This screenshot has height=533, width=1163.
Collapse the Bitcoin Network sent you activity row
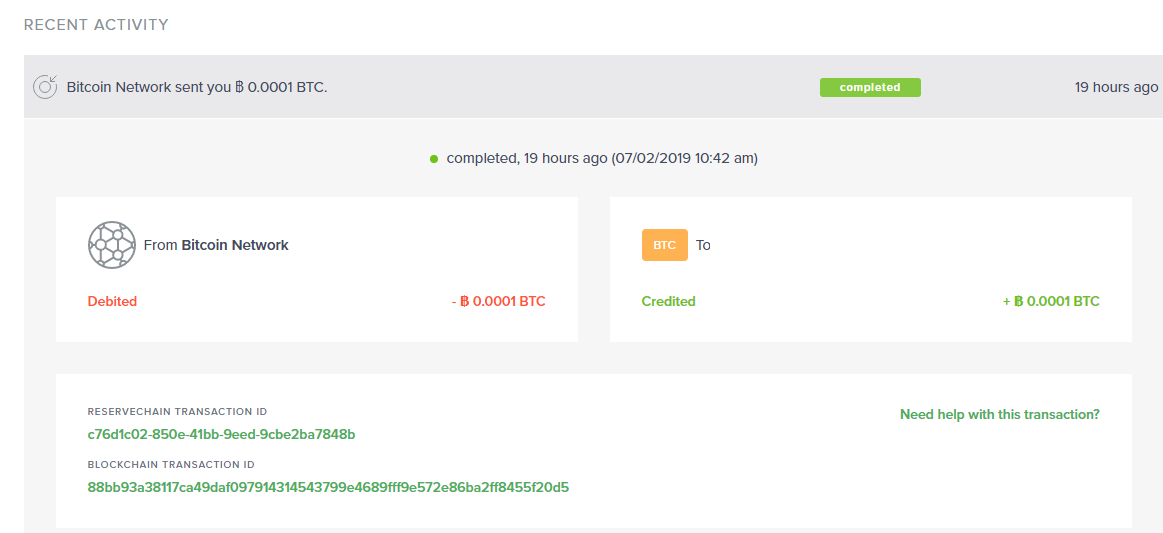point(593,87)
